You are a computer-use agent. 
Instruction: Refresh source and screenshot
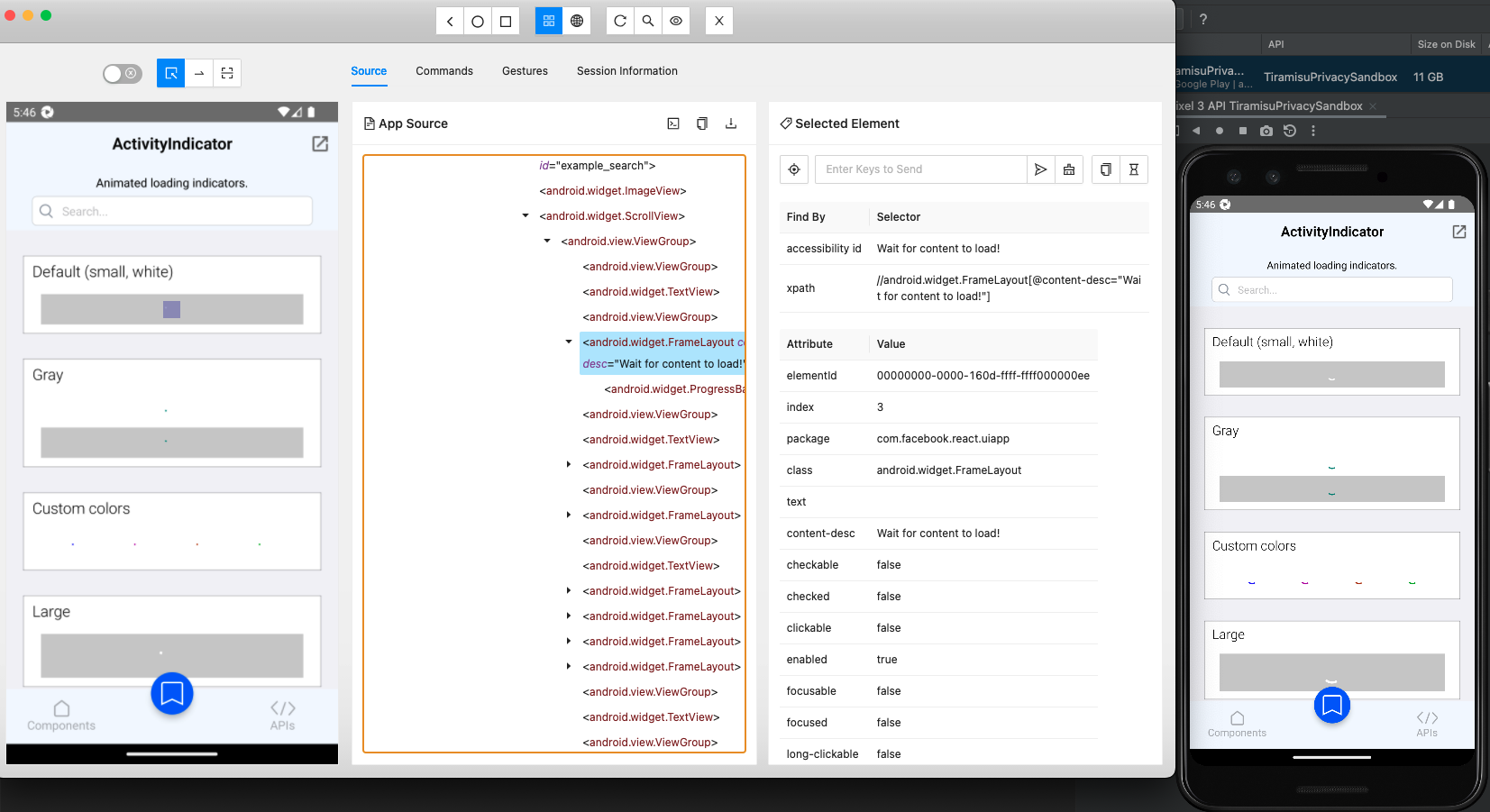coord(620,21)
